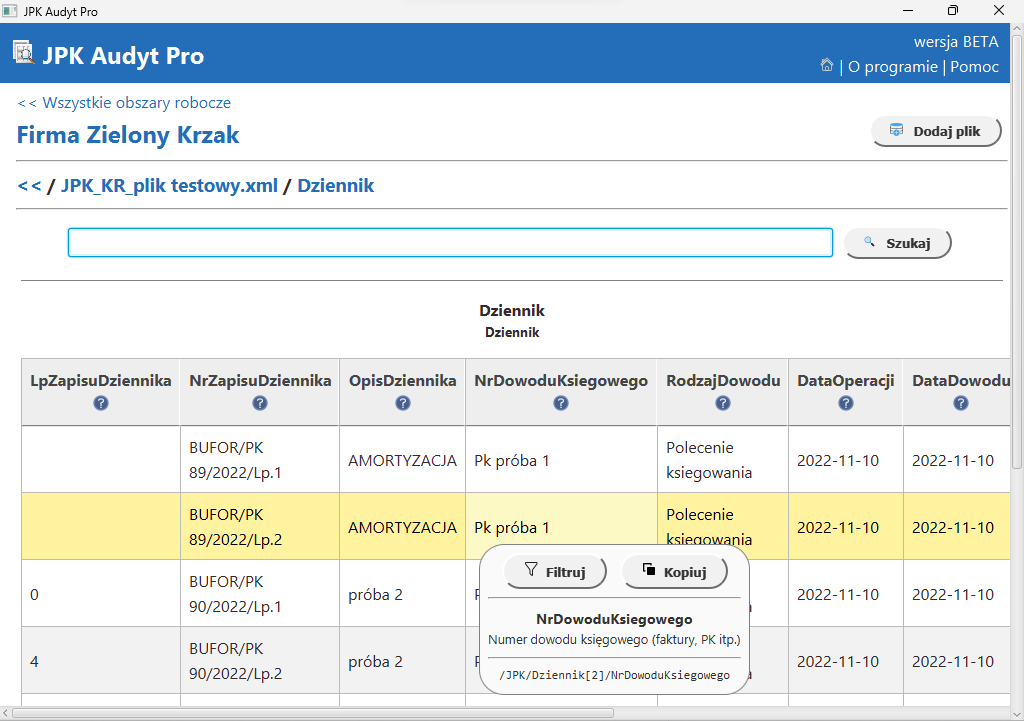The image size is (1024, 721).
Task: Select cell BUFOR/PK 89/2022/Lp.2
Action: (x=260, y=527)
